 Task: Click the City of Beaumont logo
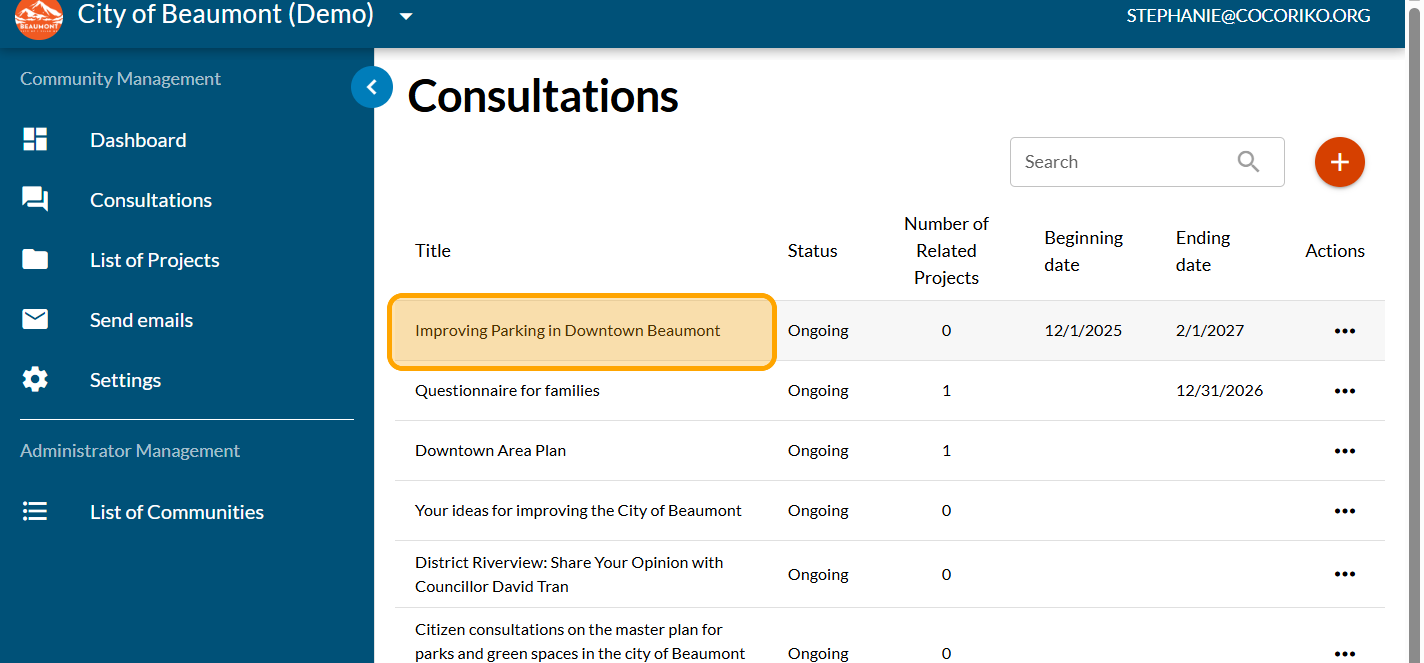pos(39,17)
